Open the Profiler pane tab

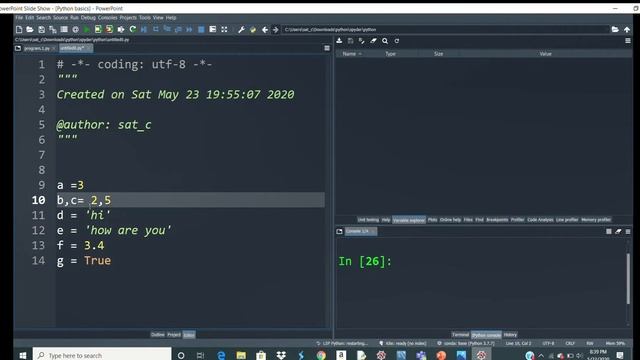[x=517, y=220]
